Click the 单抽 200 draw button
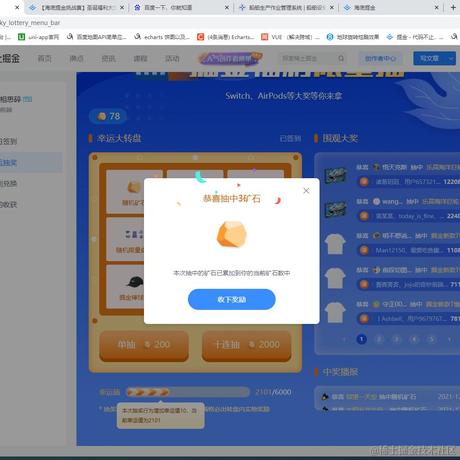This screenshot has height=460, width=460. pos(144,345)
